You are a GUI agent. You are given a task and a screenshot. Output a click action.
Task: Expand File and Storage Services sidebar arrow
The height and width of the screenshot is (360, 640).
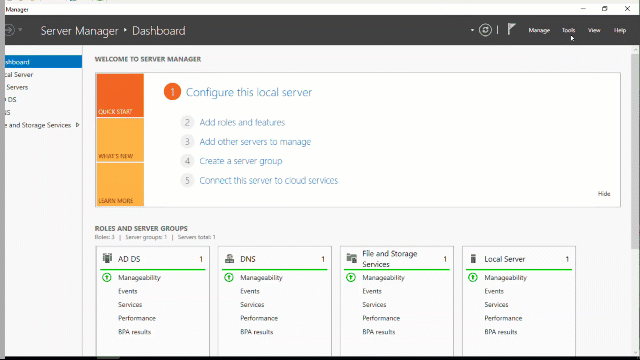(x=77, y=125)
